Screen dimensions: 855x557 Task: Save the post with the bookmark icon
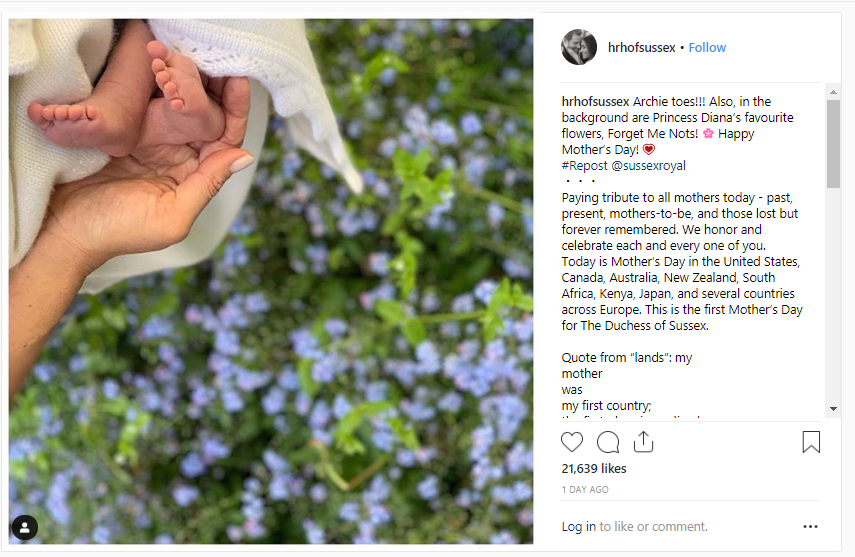[811, 442]
